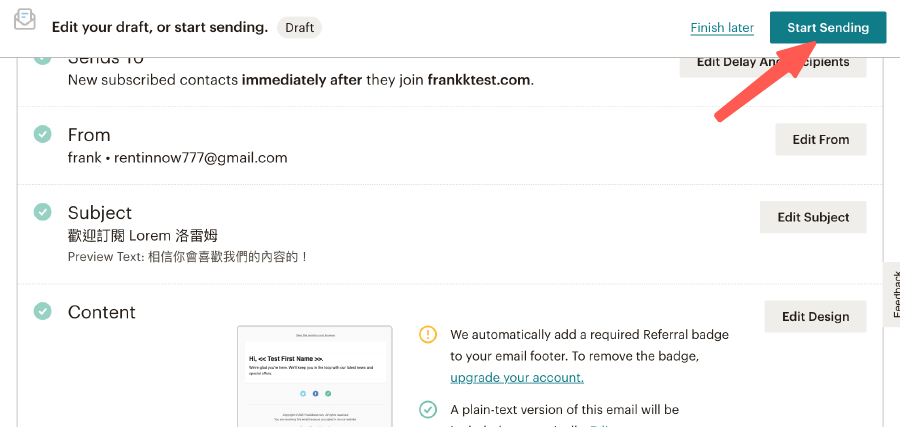Viewport: 900px width, 427px height.
Task: Open the Feedback side tab
Action: click(x=893, y=295)
